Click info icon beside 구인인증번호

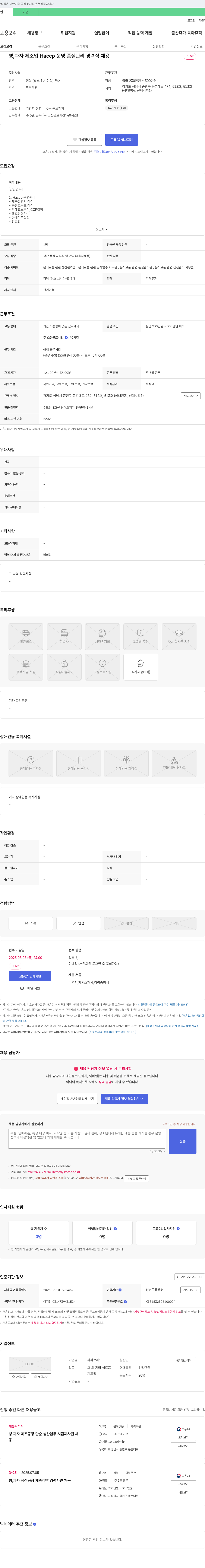coord(125,1301)
